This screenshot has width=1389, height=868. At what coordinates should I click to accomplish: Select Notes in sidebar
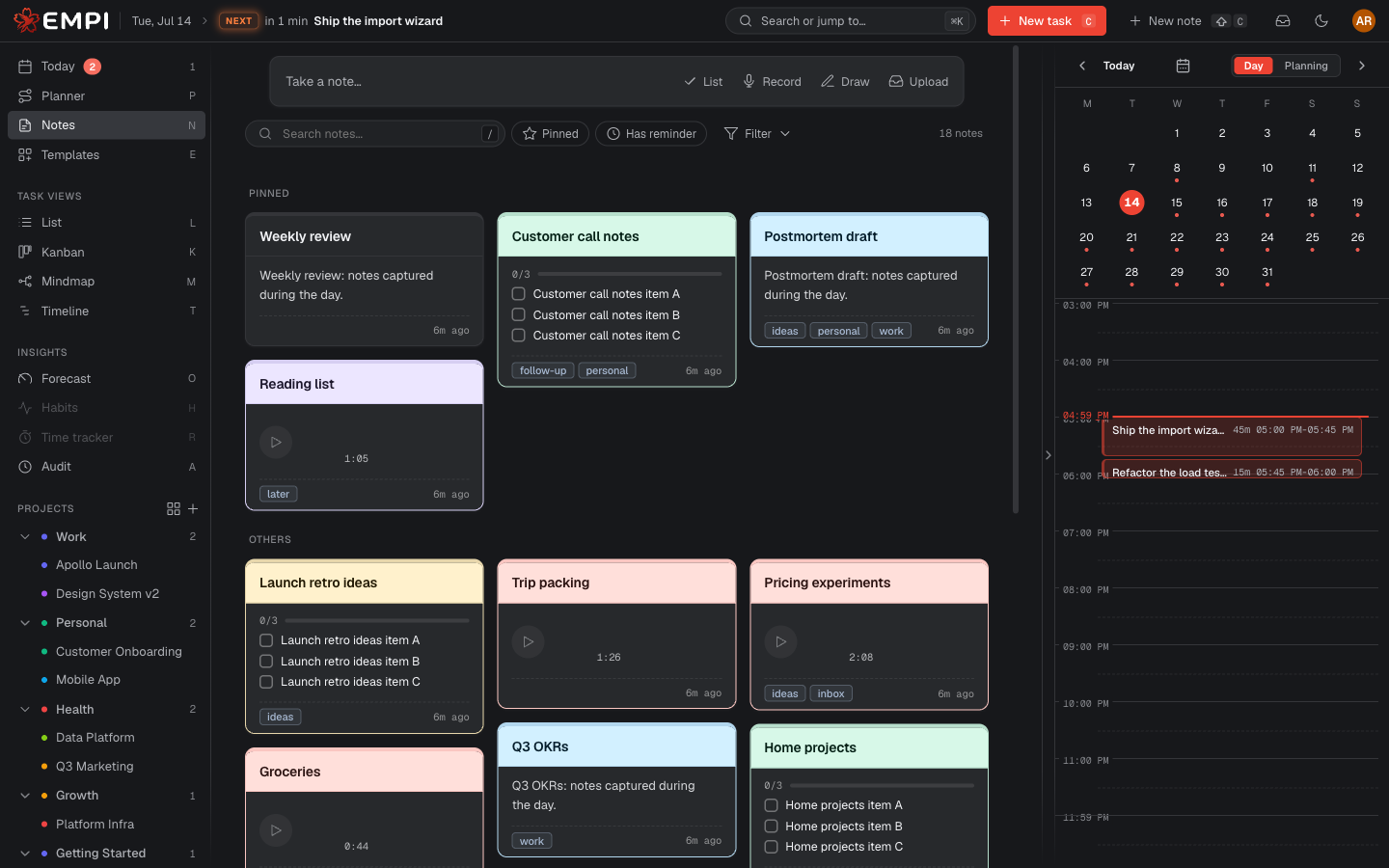pos(106,125)
